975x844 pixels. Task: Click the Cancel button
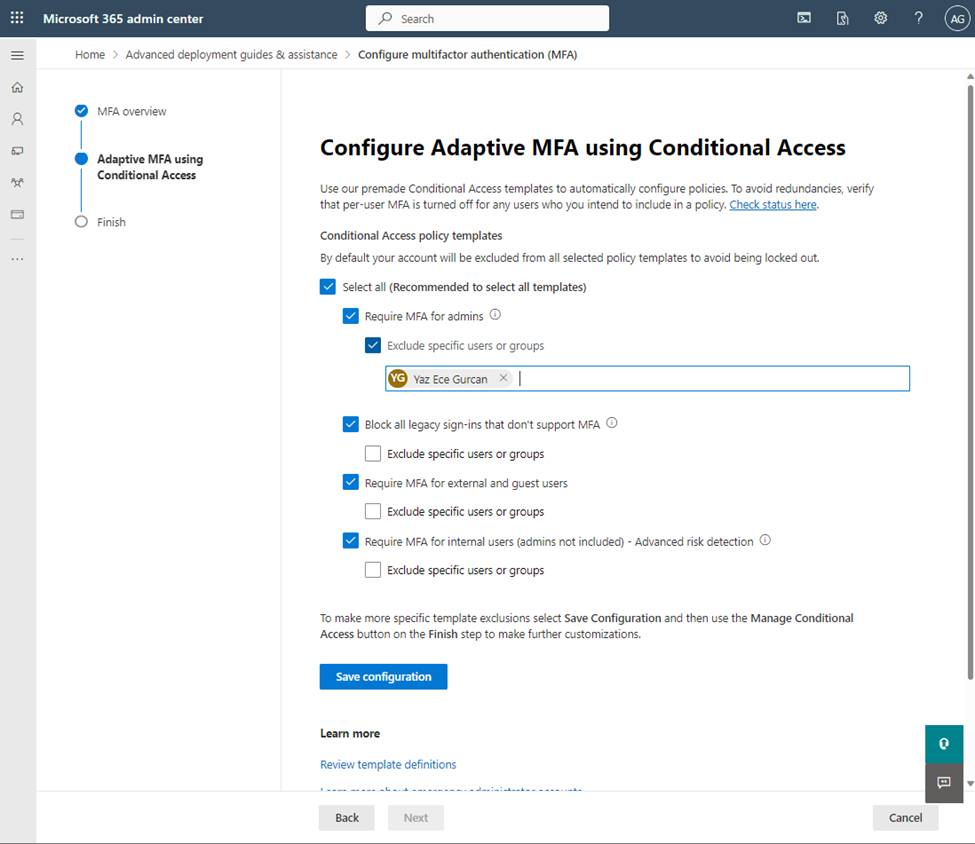[x=905, y=818]
